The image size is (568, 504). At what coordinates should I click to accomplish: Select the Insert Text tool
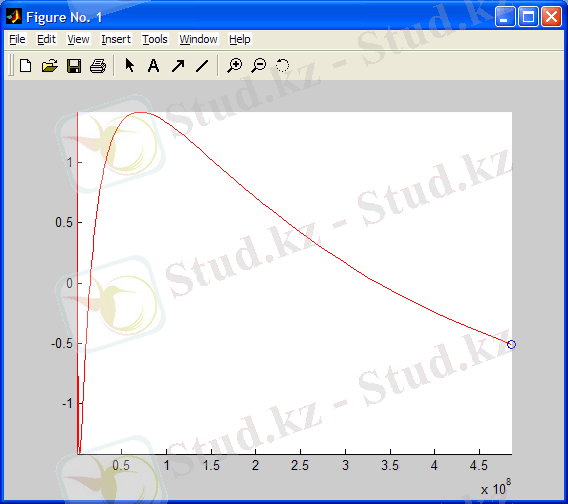coord(154,66)
